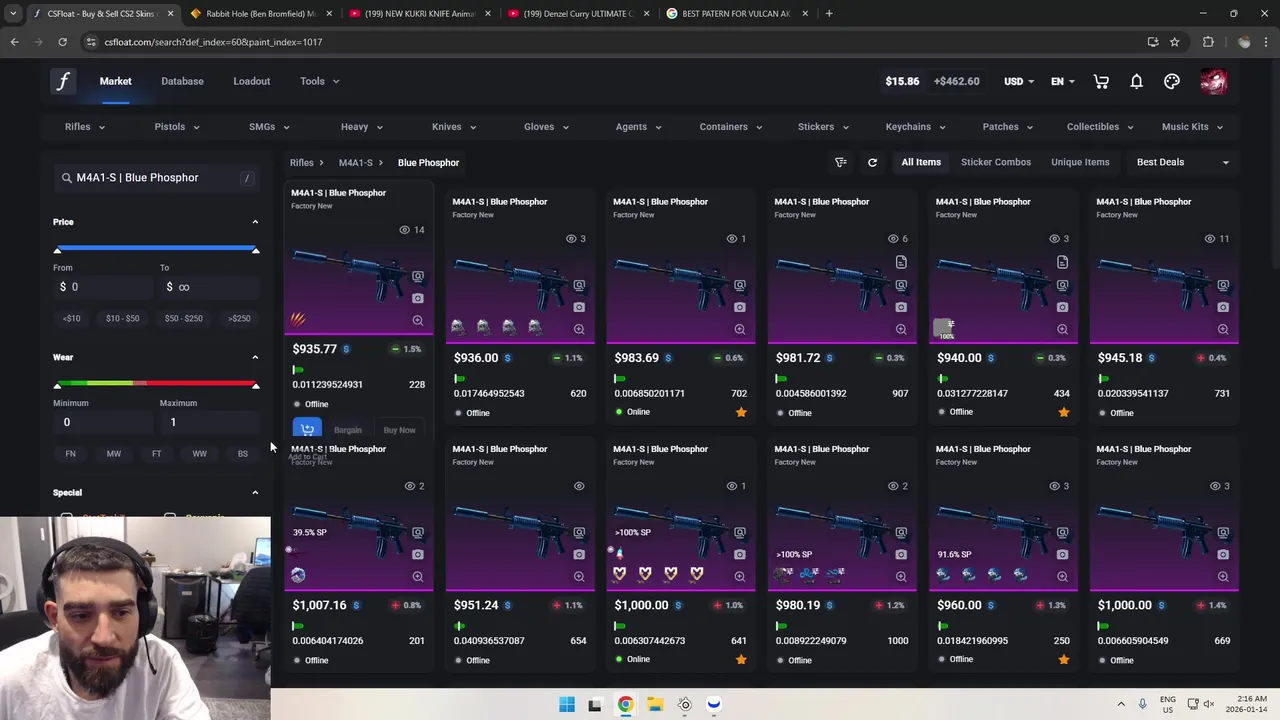1280x720 pixels.
Task: Toggle the BS wear filter
Action: pos(242,454)
